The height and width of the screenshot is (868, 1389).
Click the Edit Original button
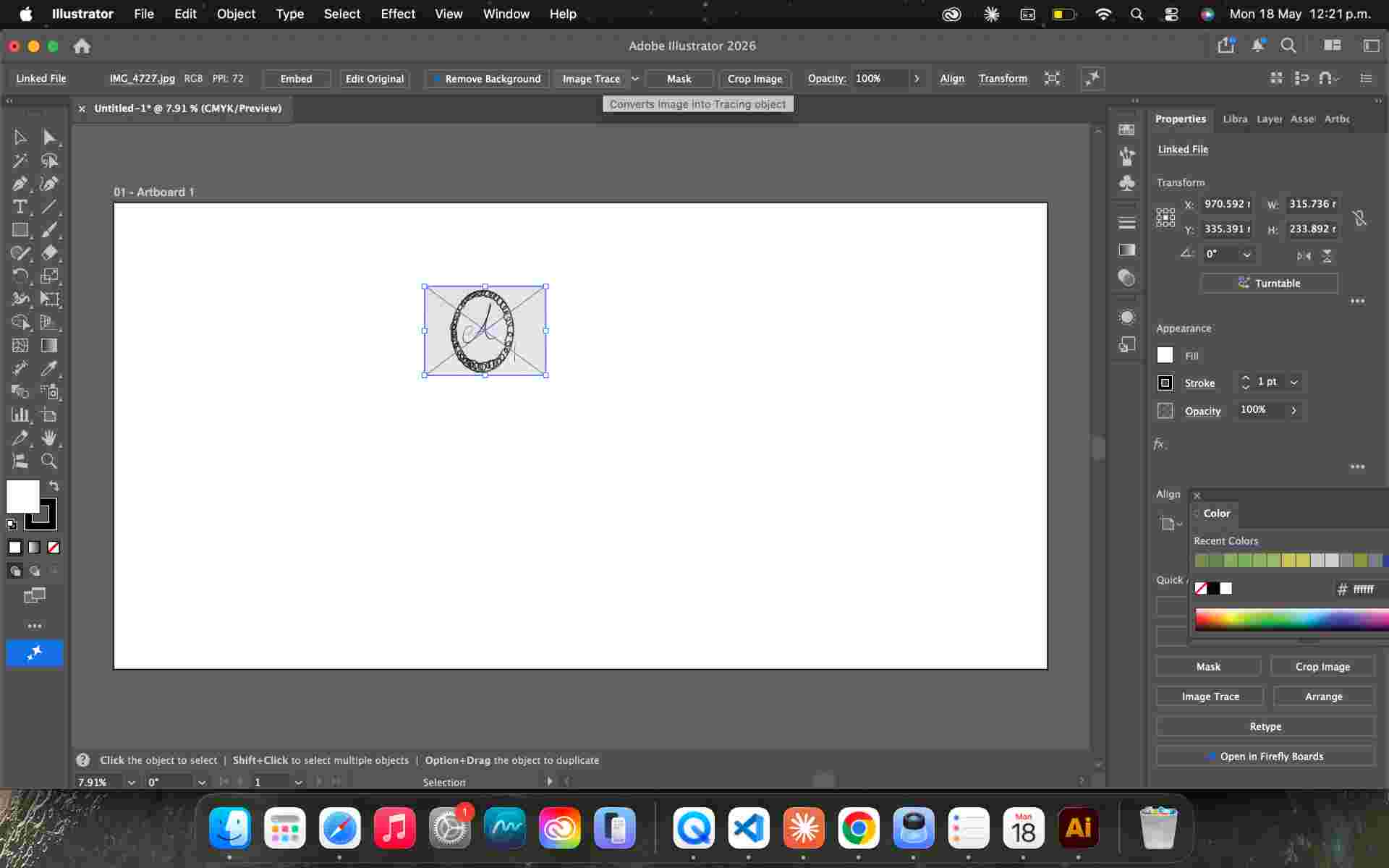tap(375, 79)
